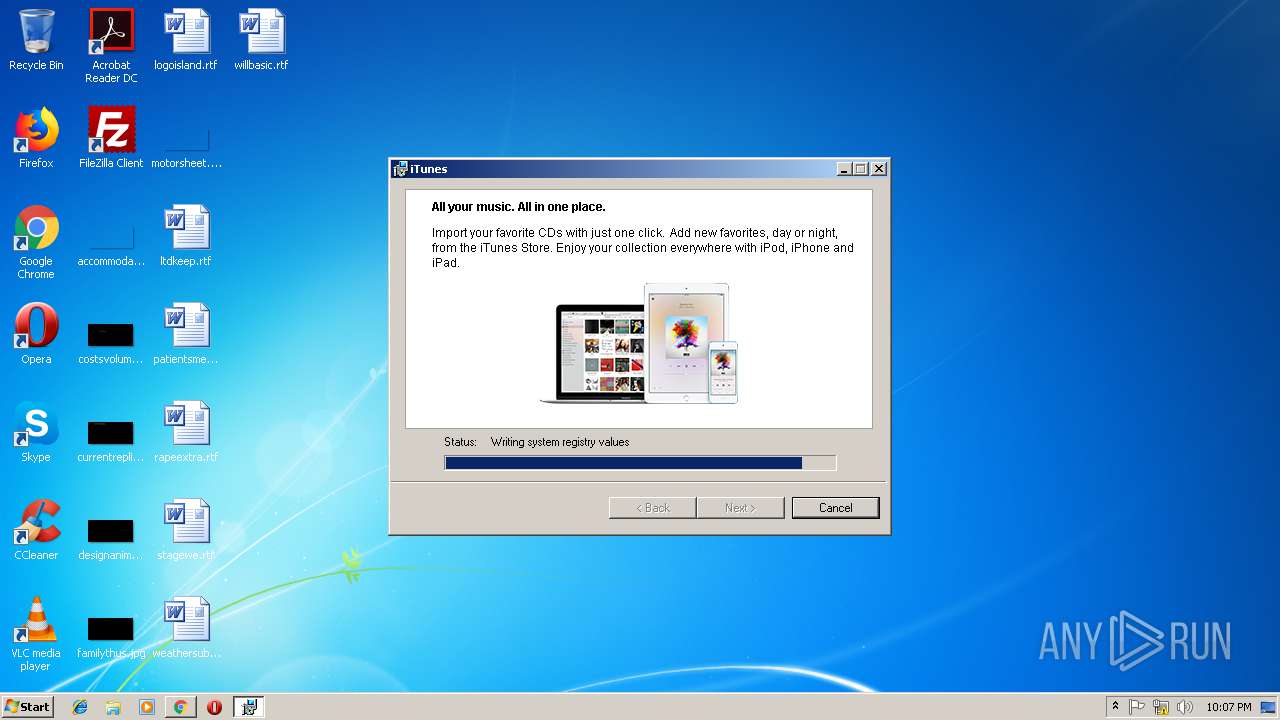Click the Chrome taskbar button

click(180, 707)
